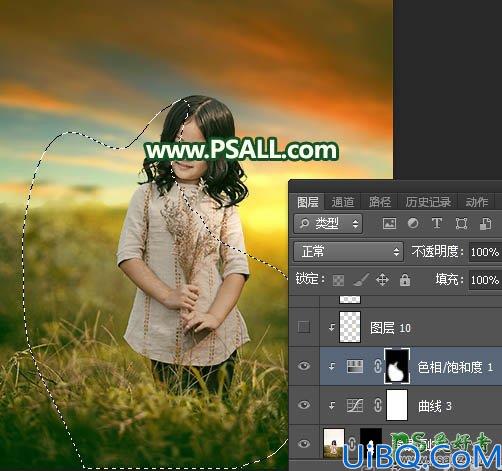The width and height of the screenshot is (502, 471).
Task: Select layer name 色相/饱和度 1
Action: [x=455, y=367]
